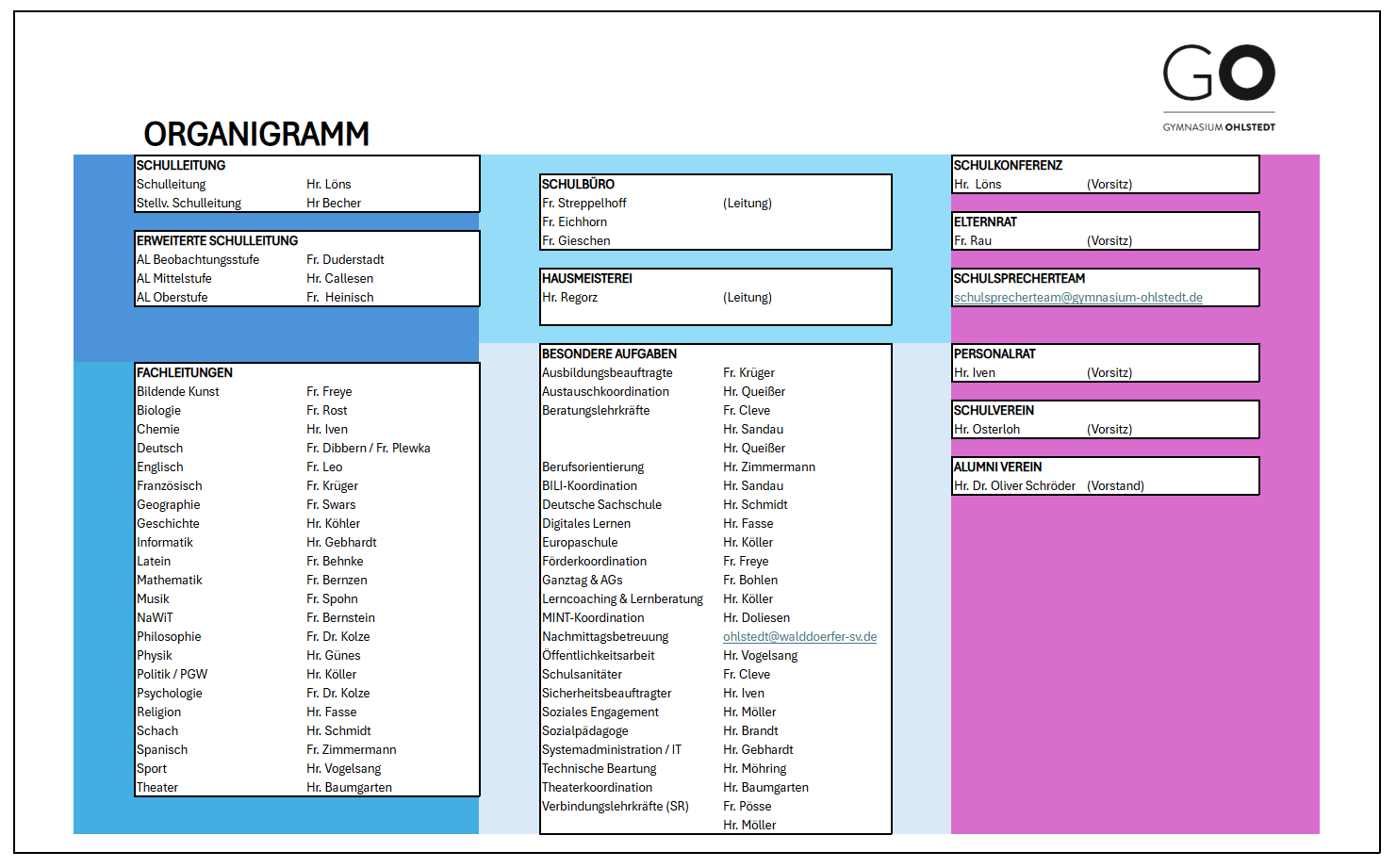Click the ELTERNRAT box heading

pos(985,222)
